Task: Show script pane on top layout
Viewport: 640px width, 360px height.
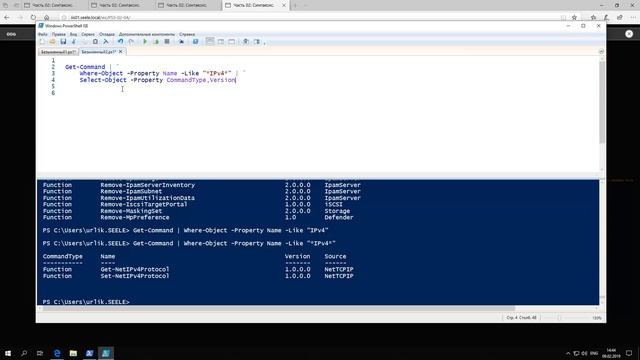Action: click(x=210, y=42)
